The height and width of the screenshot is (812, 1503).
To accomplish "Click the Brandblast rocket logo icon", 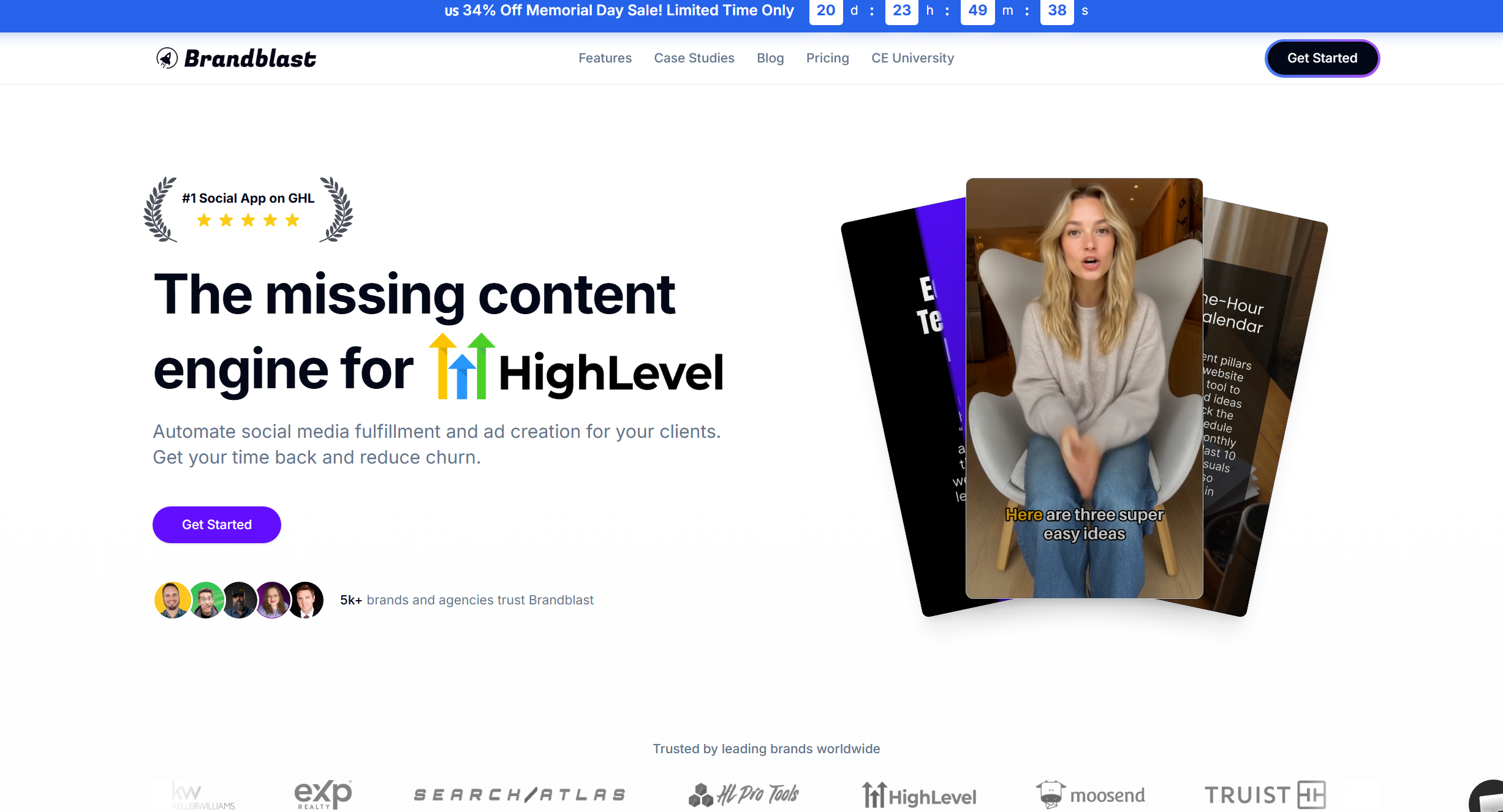I will tap(167, 58).
